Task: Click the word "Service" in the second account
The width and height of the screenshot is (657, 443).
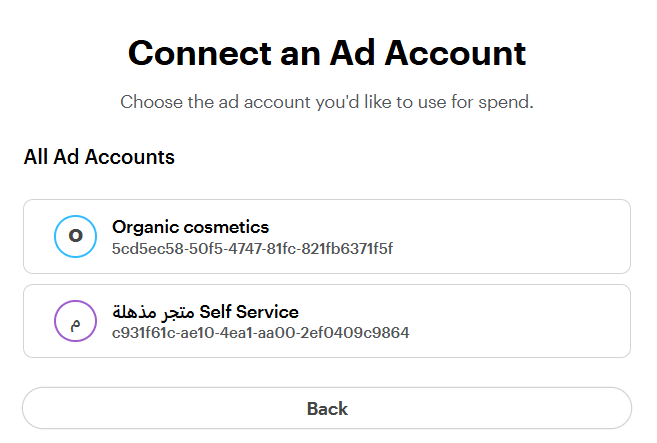Action: coord(268,312)
